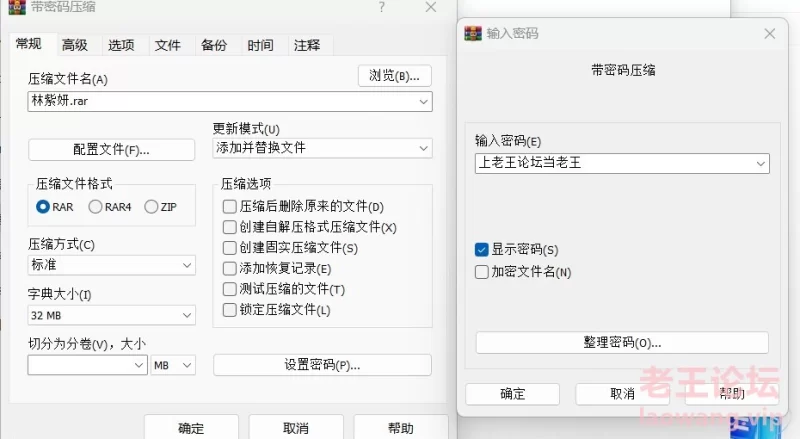The image size is (800, 439).
Task: Enable 创建自解压格式压缩文件 option
Action: (x=230, y=227)
